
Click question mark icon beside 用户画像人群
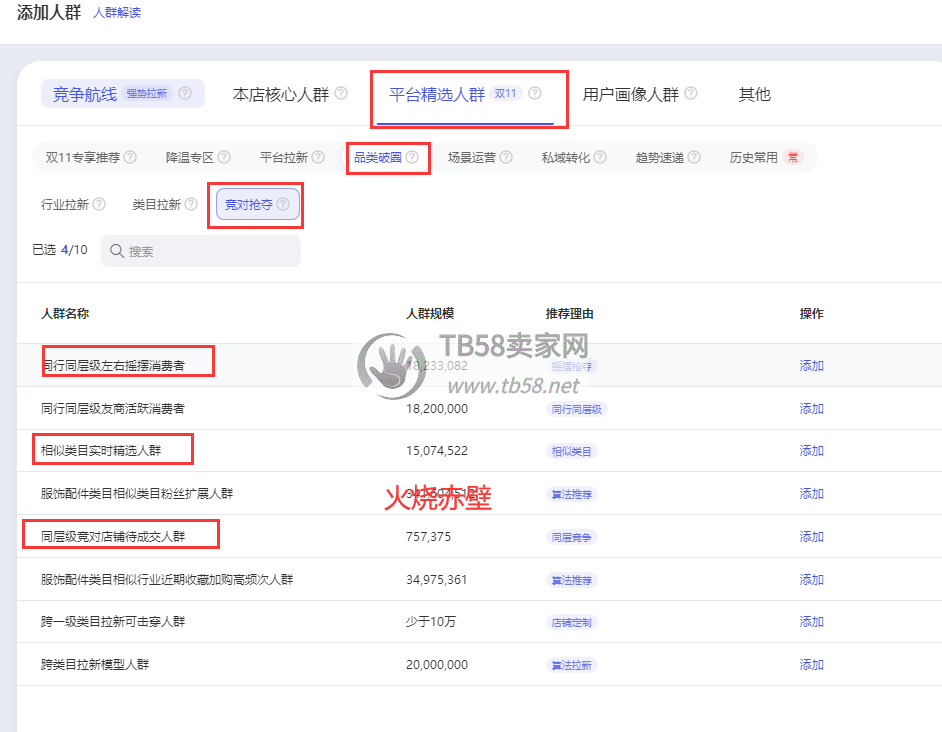(691, 94)
